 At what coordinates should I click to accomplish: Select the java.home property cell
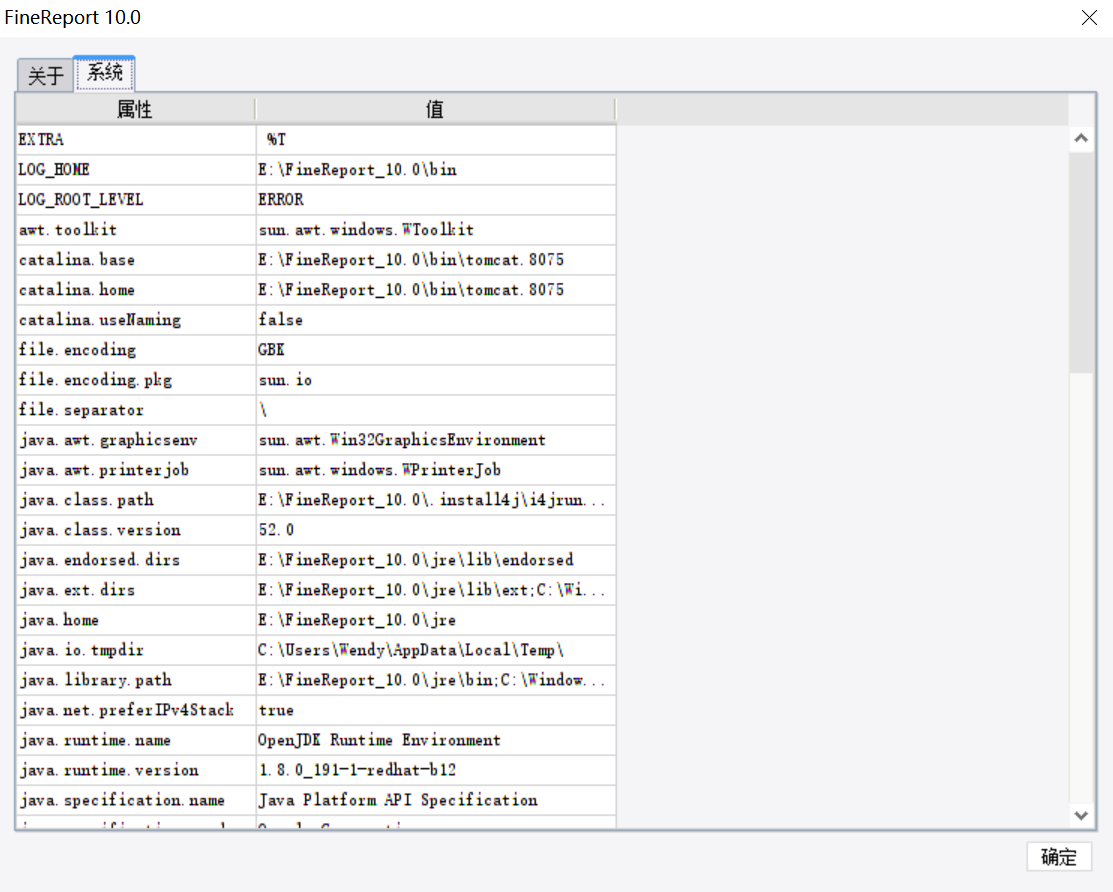(x=136, y=620)
